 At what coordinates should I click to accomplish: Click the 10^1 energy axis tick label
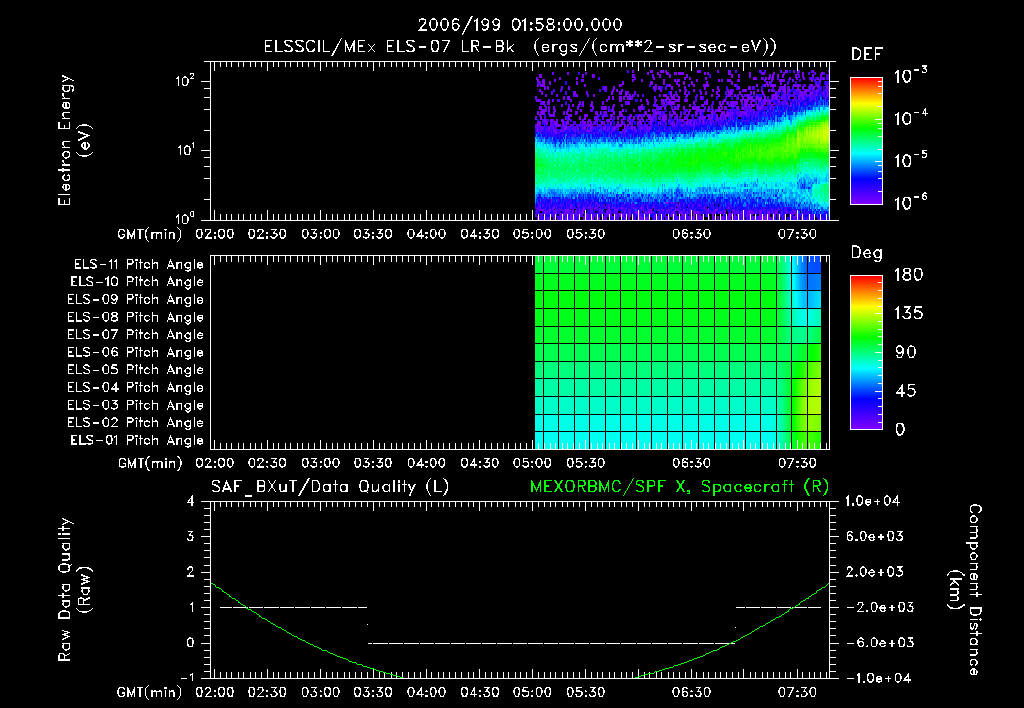[x=185, y=150]
